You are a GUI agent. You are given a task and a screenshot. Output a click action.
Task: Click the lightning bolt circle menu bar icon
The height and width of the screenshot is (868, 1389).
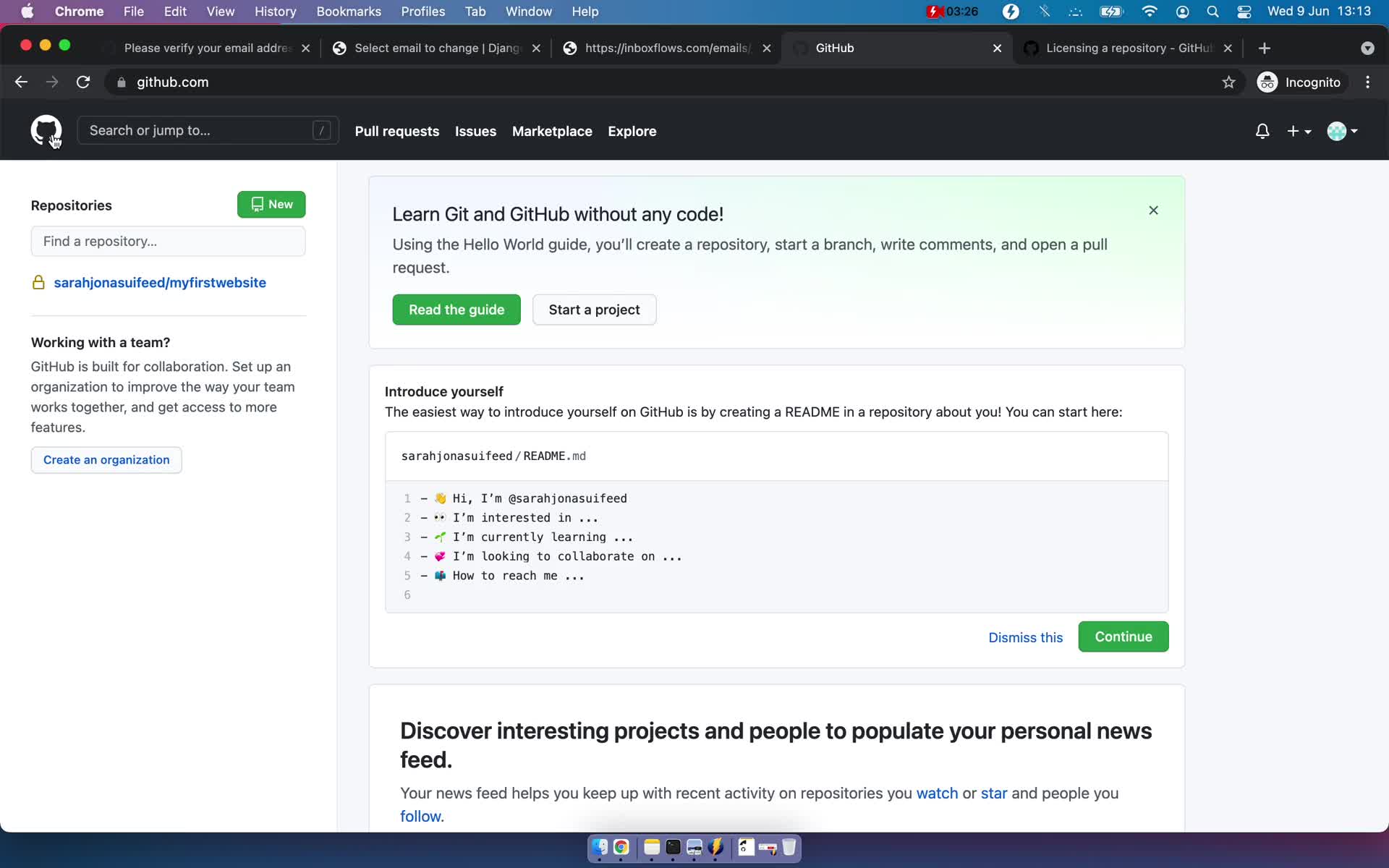pyautogui.click(x=1011, y=12)
